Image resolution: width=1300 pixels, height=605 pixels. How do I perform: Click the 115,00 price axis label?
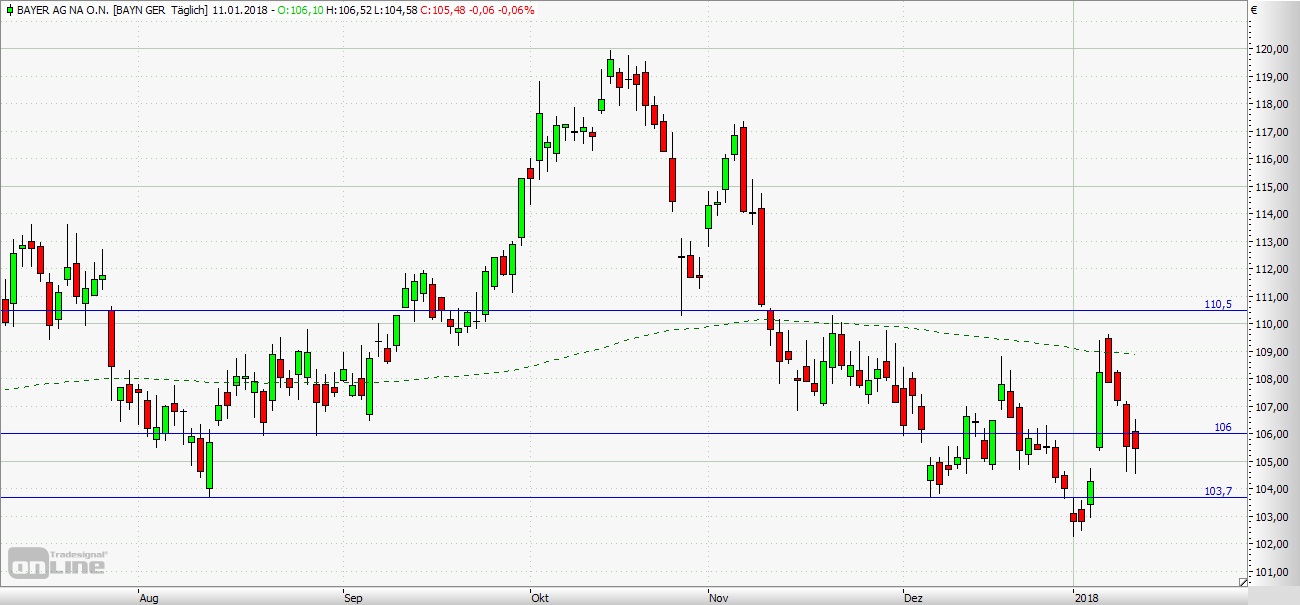tap(1270, 187)
